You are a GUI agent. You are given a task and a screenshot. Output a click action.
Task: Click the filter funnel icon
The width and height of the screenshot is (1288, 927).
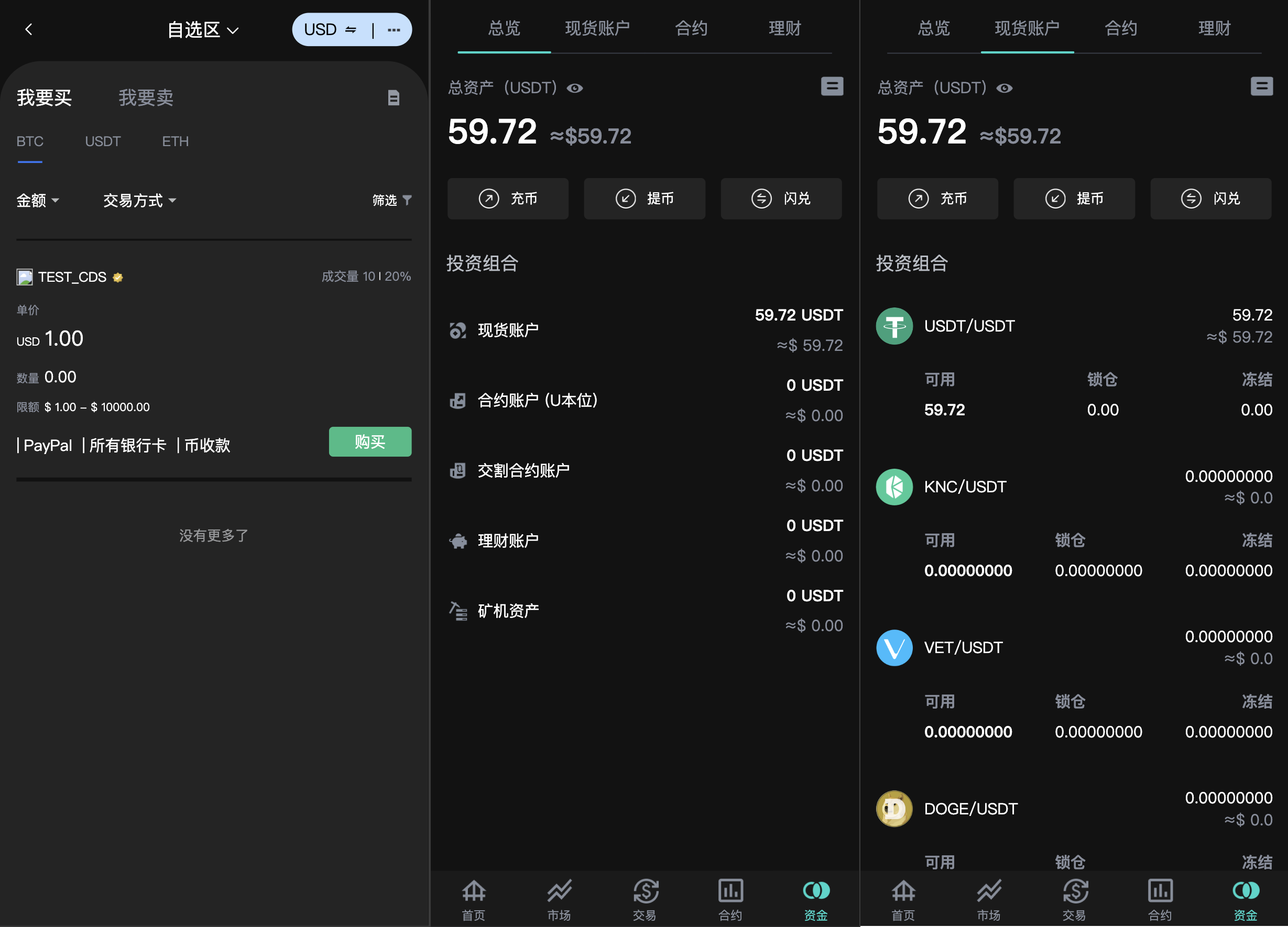(407, 200)
